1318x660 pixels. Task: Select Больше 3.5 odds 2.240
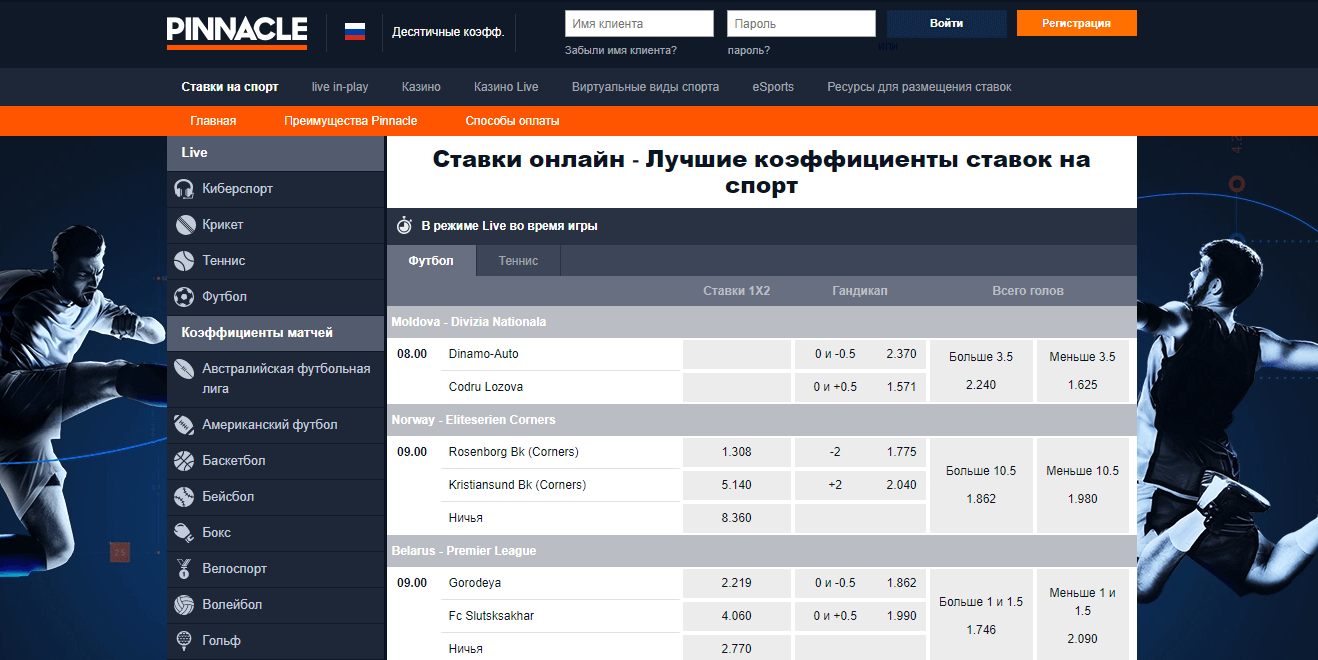click(x=980, y=371)
